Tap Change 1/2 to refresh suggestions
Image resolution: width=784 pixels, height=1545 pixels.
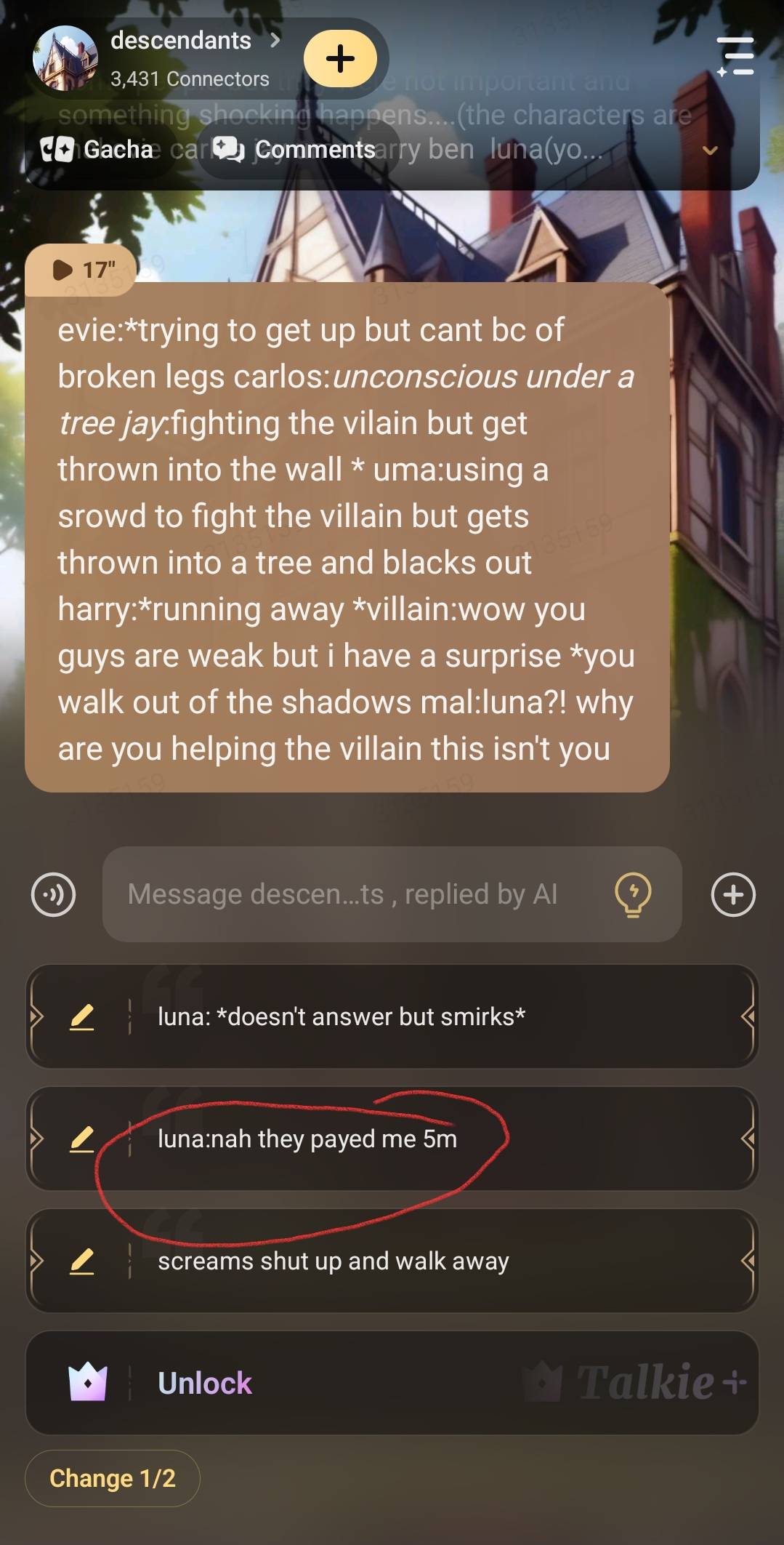113,1478
